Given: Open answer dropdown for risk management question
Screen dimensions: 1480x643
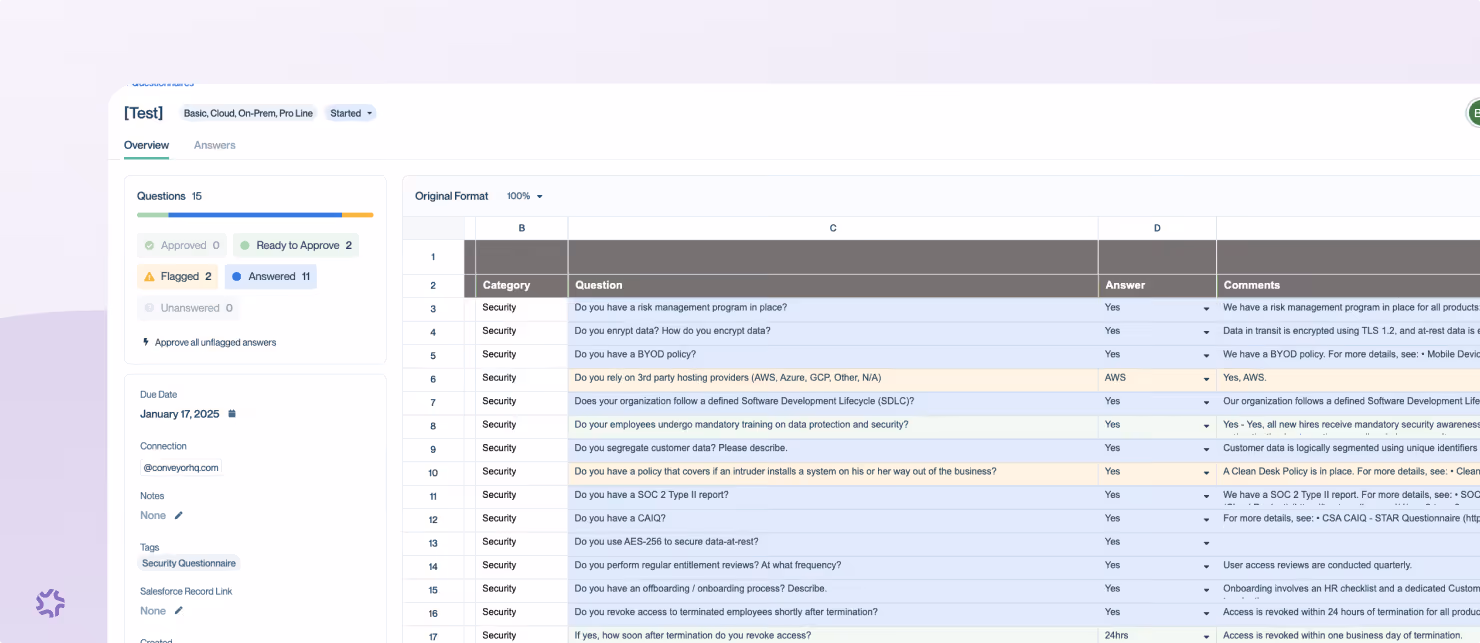Looking at the screenshot, I should coord(1206,308).
